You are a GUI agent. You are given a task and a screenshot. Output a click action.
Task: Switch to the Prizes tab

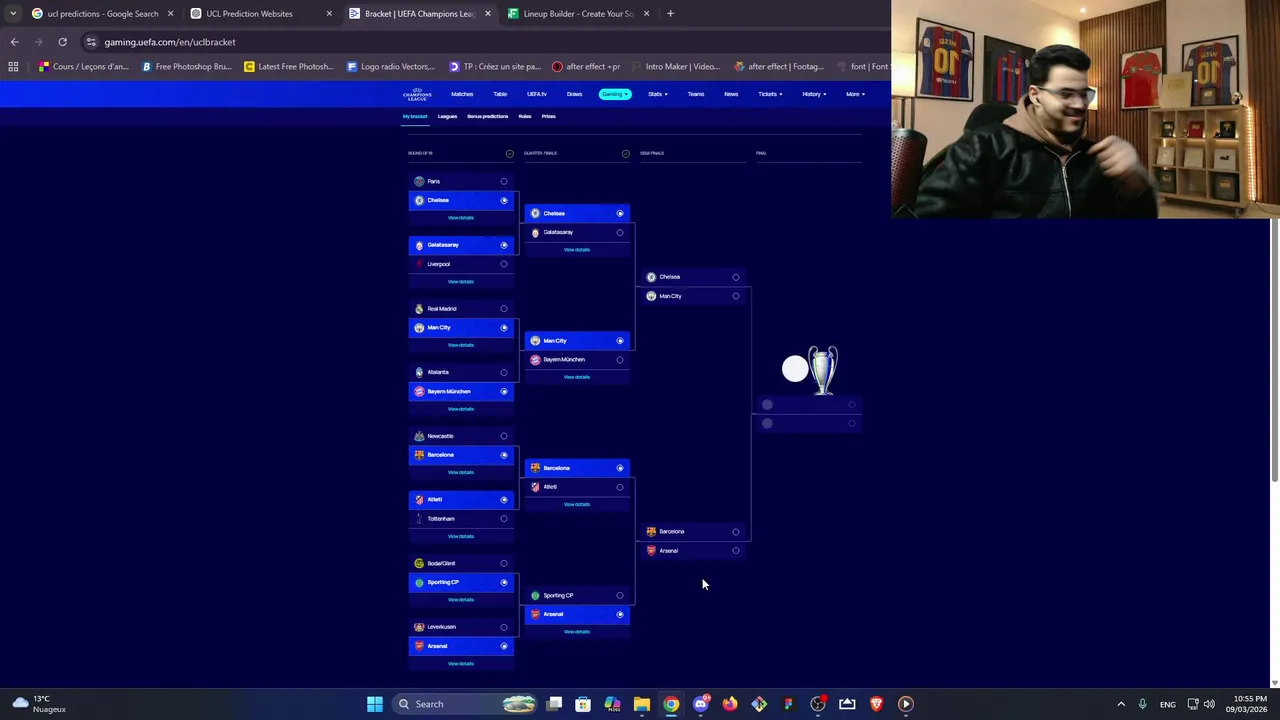pyautogui.click(x=549, y=116)
